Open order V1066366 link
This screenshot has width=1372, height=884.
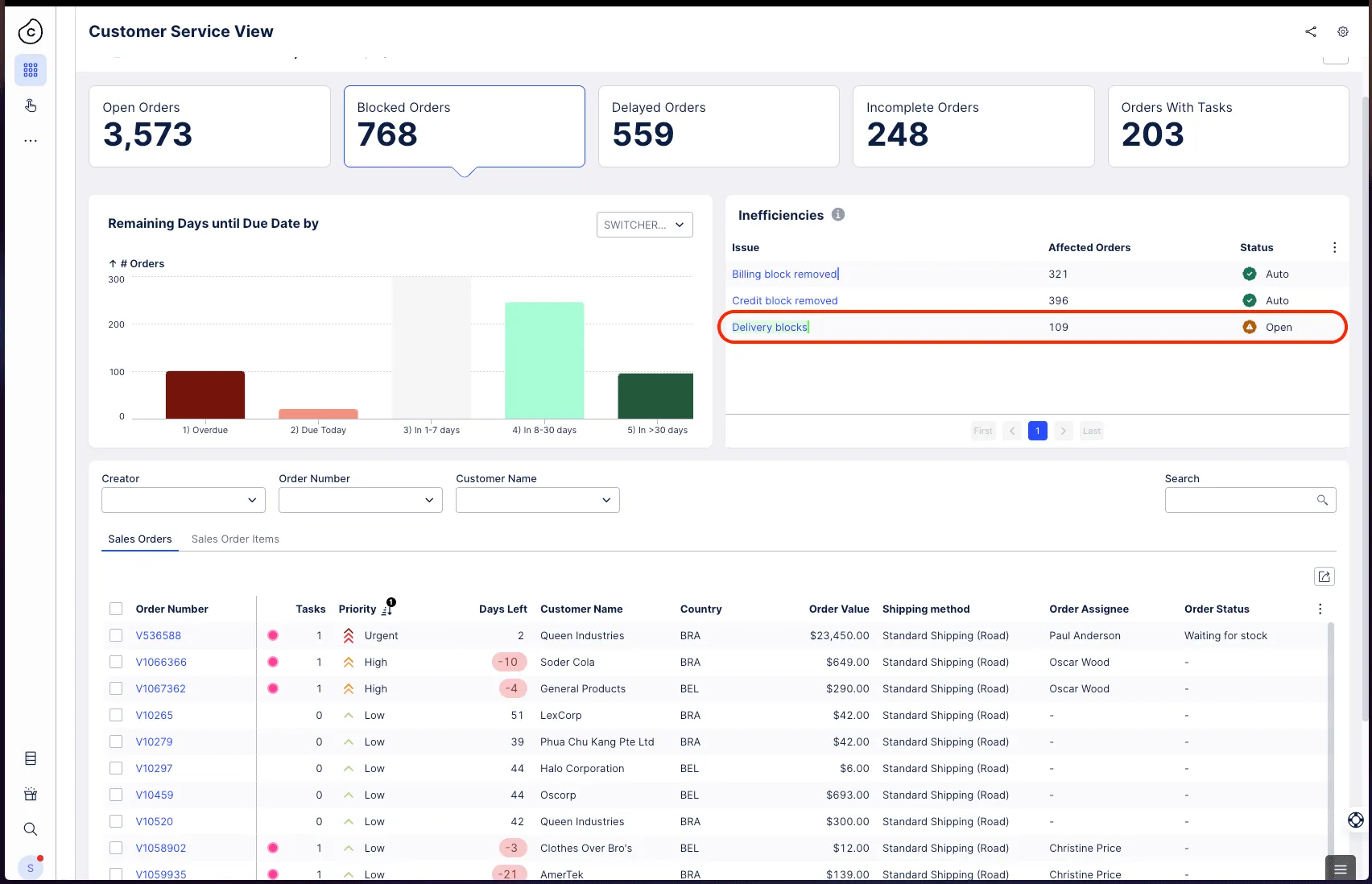coord(161,662)
